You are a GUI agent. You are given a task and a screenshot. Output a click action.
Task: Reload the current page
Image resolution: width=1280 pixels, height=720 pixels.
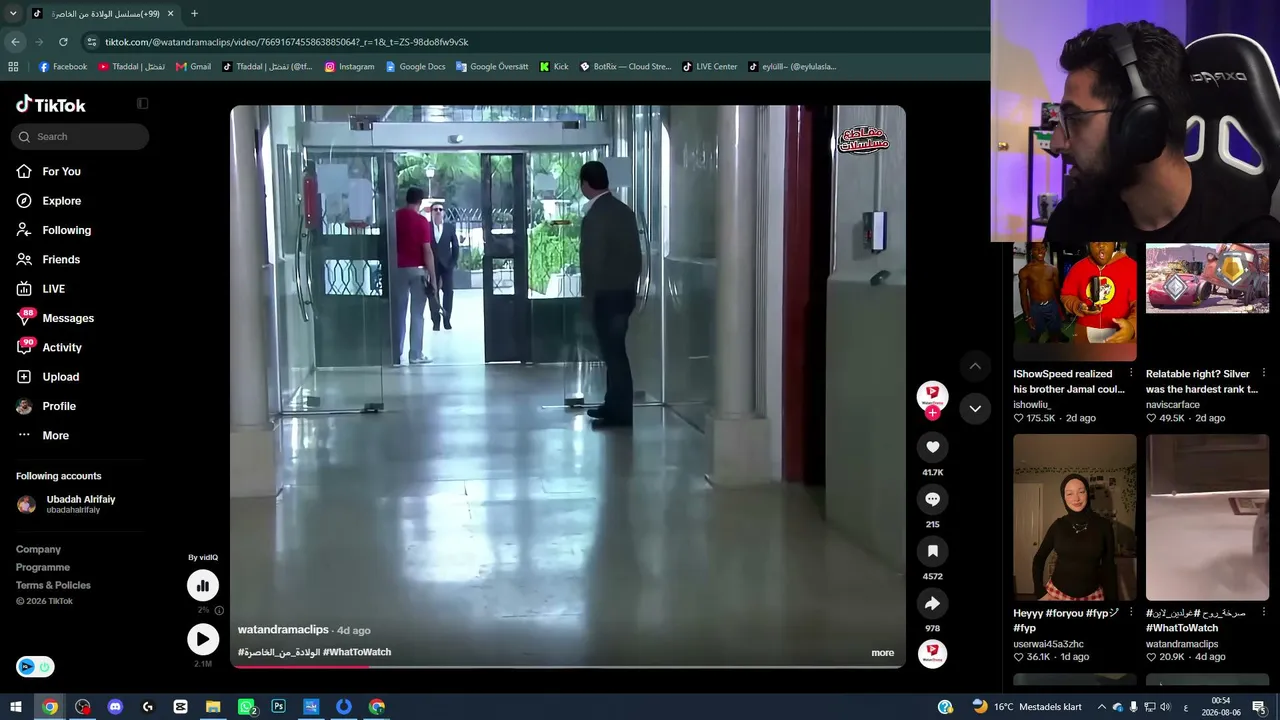click(x=63, y=42)
